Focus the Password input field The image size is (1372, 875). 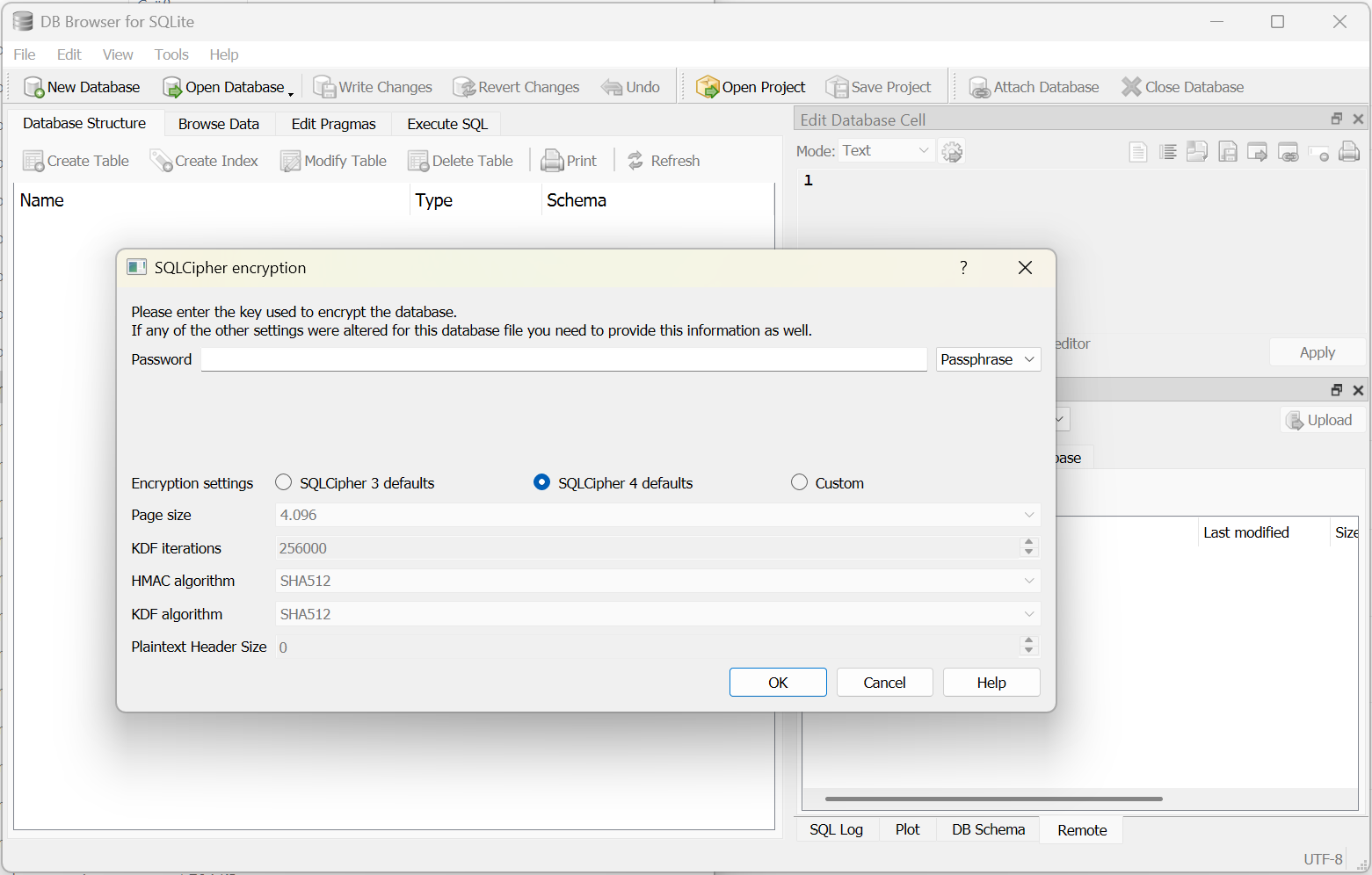pos(563,359)
